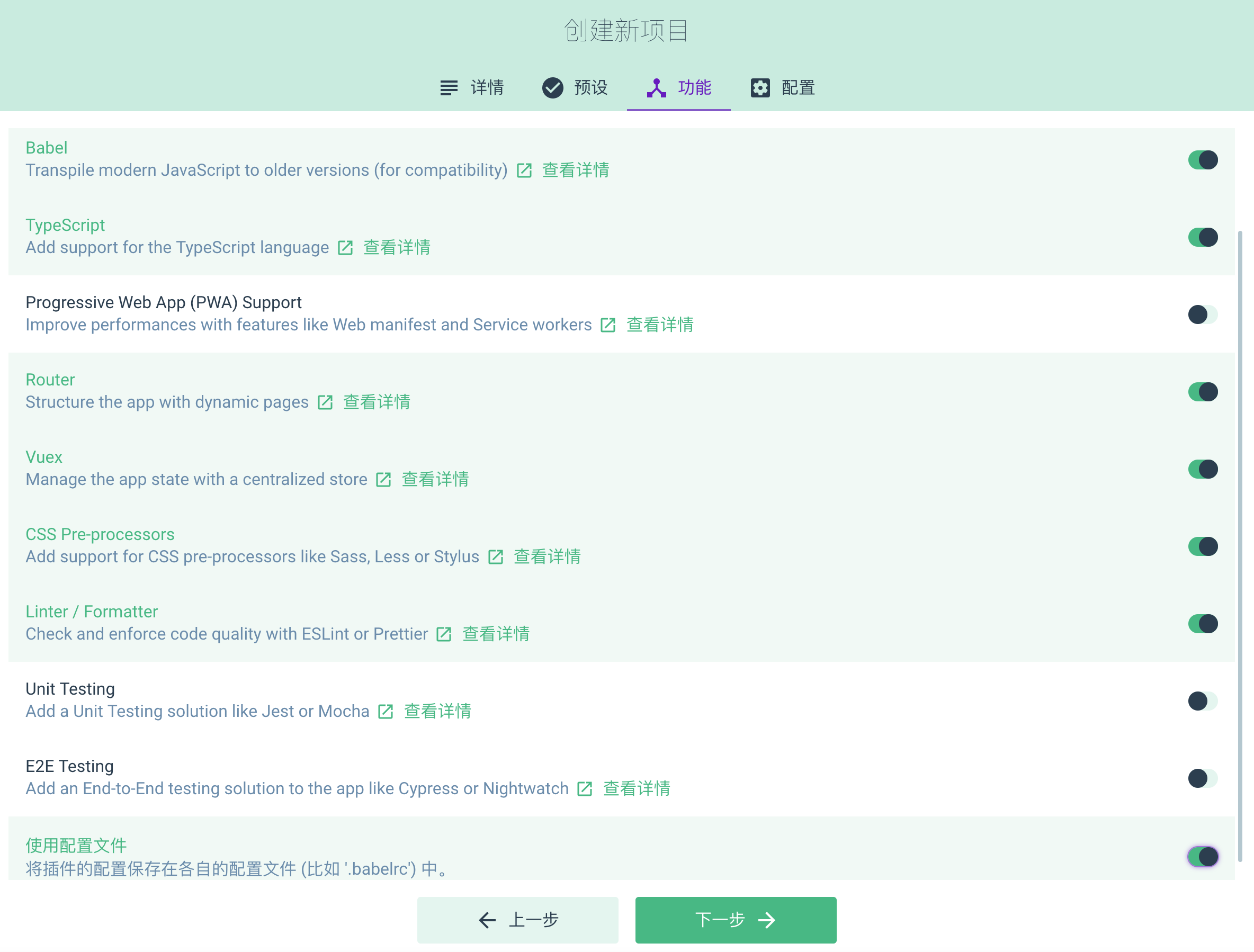
Task: Click Linter / Formatter external link icon
Action: 444,635
